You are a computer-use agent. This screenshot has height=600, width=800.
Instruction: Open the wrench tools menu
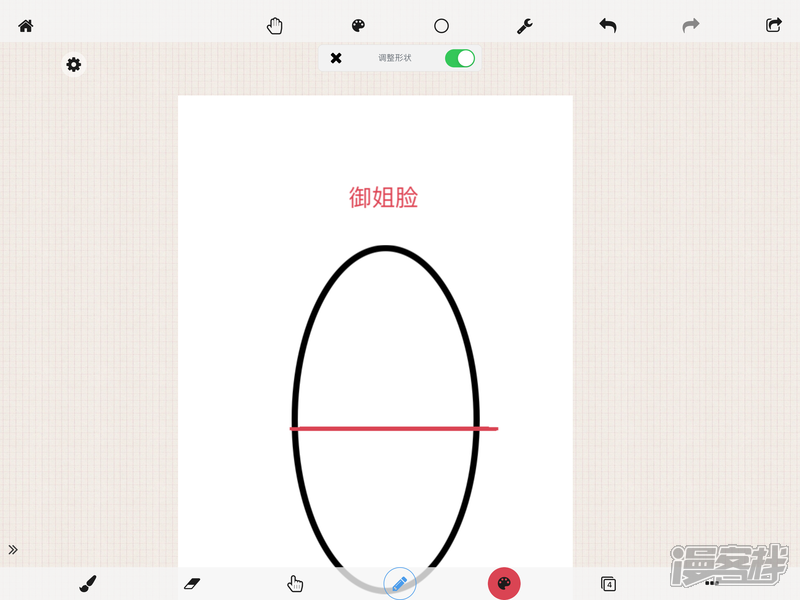(524, 26)
